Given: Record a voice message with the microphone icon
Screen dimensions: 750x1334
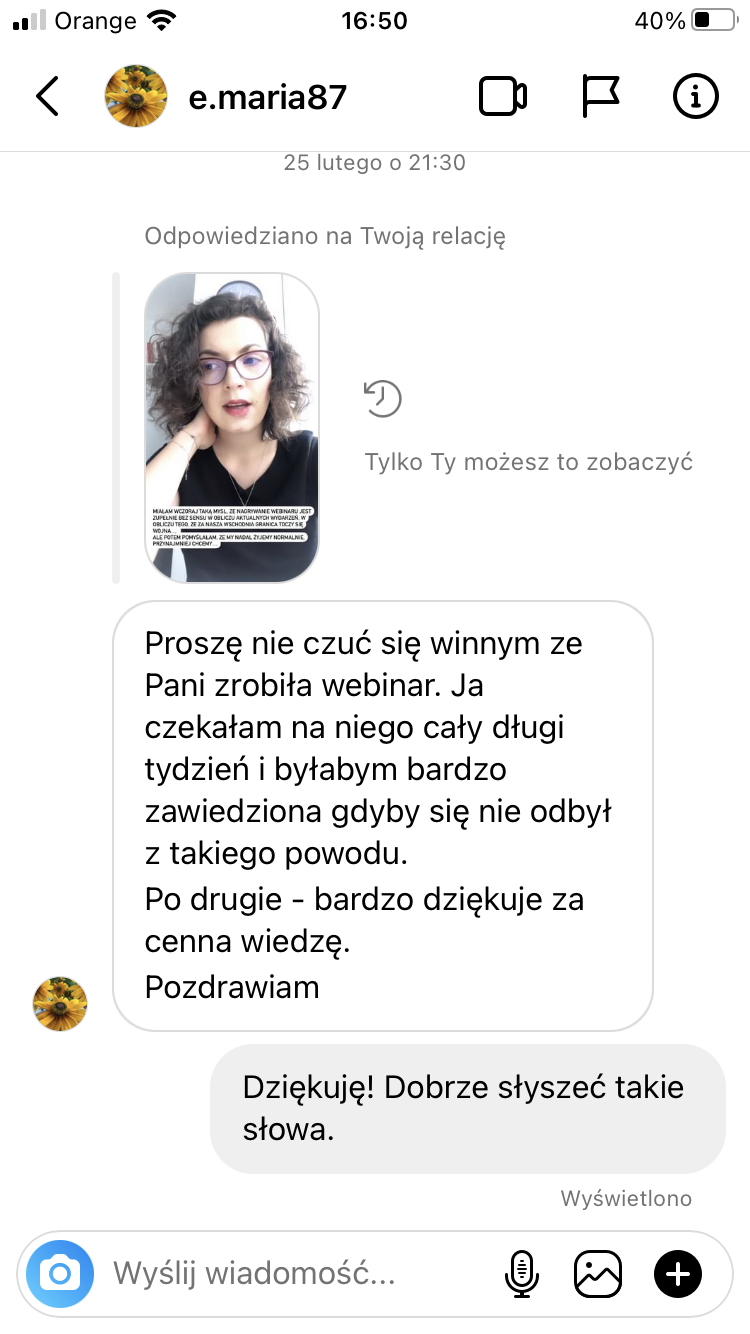Looking at the screenshot, I should tap(521, 1274).
